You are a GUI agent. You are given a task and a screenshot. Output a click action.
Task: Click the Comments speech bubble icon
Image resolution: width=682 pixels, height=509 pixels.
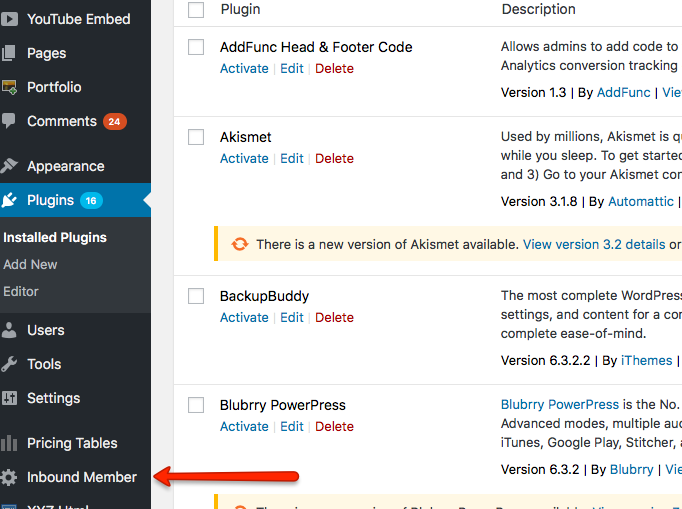(x=10, y=121)
